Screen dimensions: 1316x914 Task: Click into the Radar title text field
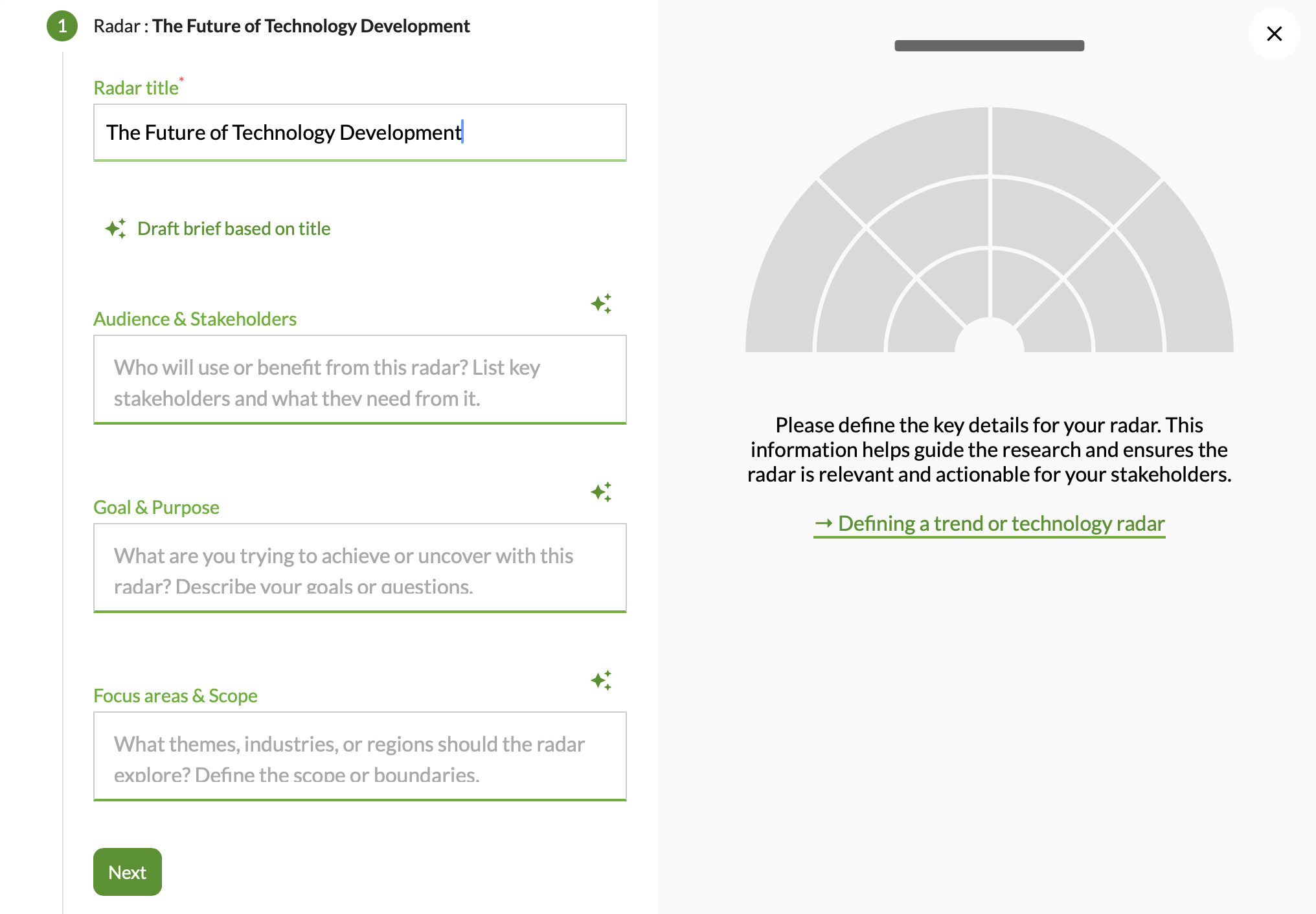tap(359, 132)
